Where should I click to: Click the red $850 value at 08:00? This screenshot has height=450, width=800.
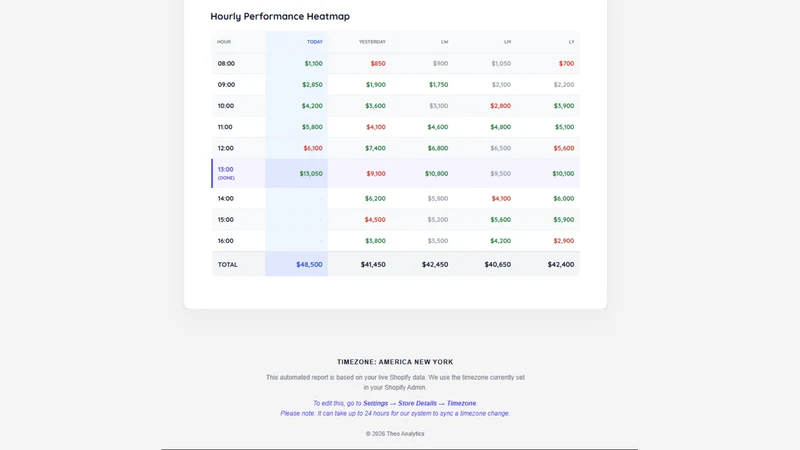378,64
